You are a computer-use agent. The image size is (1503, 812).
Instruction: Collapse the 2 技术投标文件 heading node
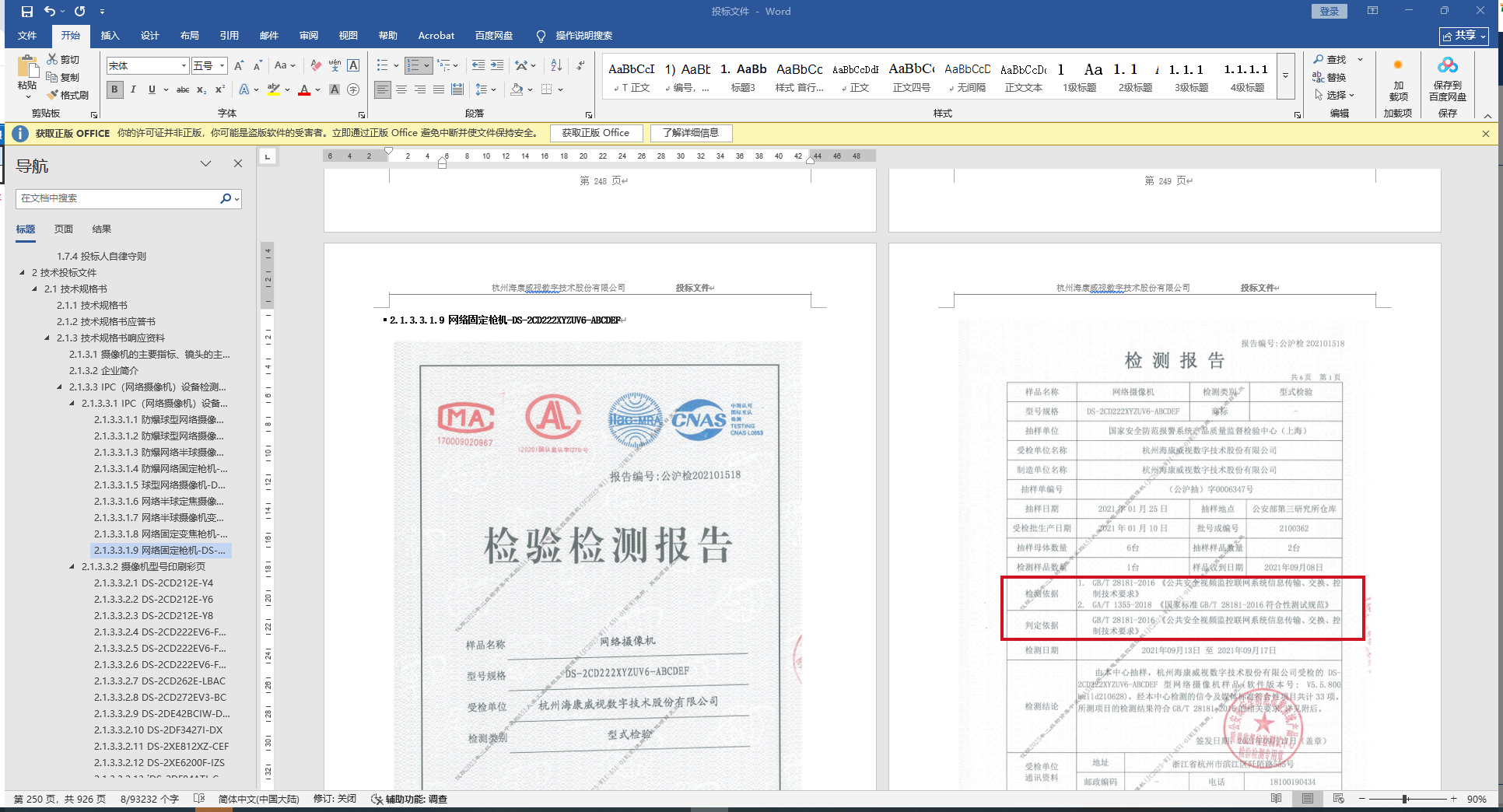click(23, 273)
